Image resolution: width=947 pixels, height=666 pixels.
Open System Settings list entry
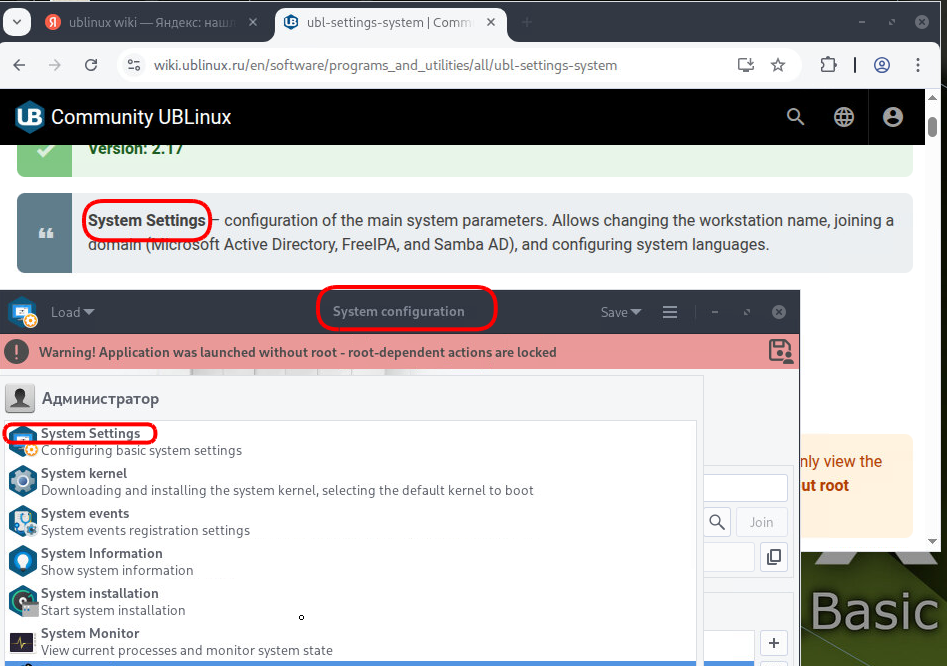click(350, 441)
